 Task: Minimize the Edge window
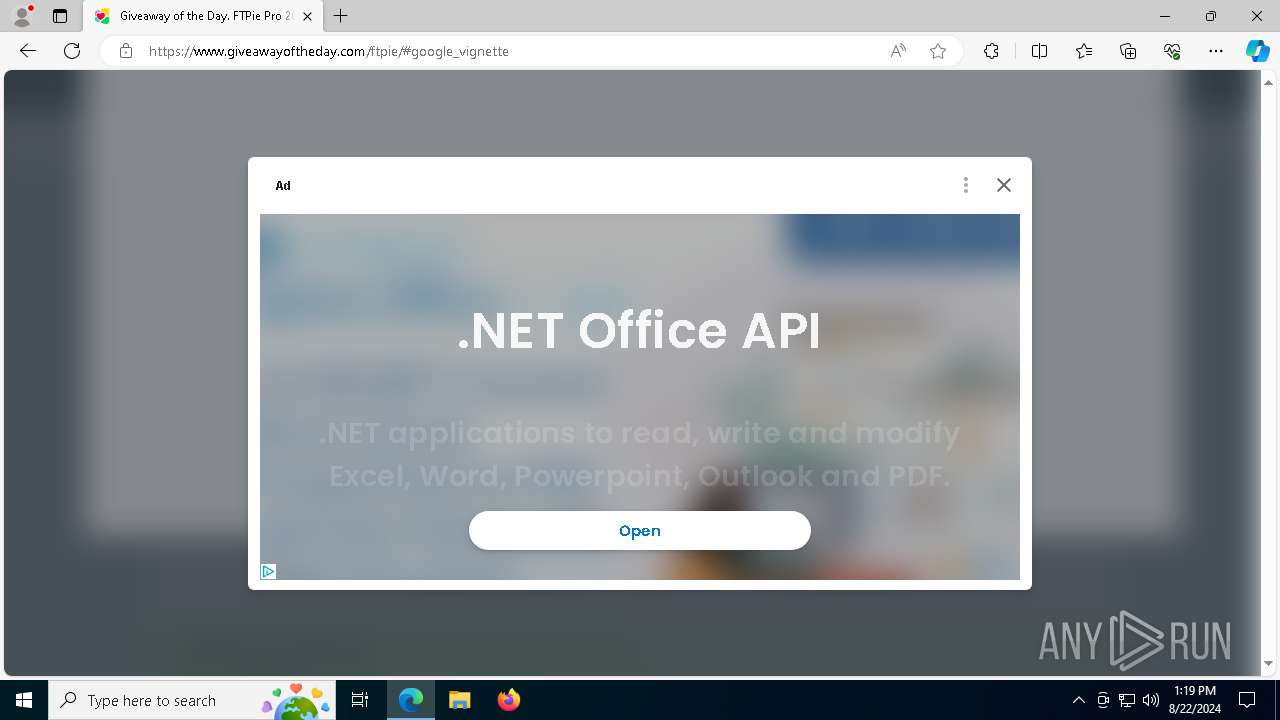pos(1165,16)
